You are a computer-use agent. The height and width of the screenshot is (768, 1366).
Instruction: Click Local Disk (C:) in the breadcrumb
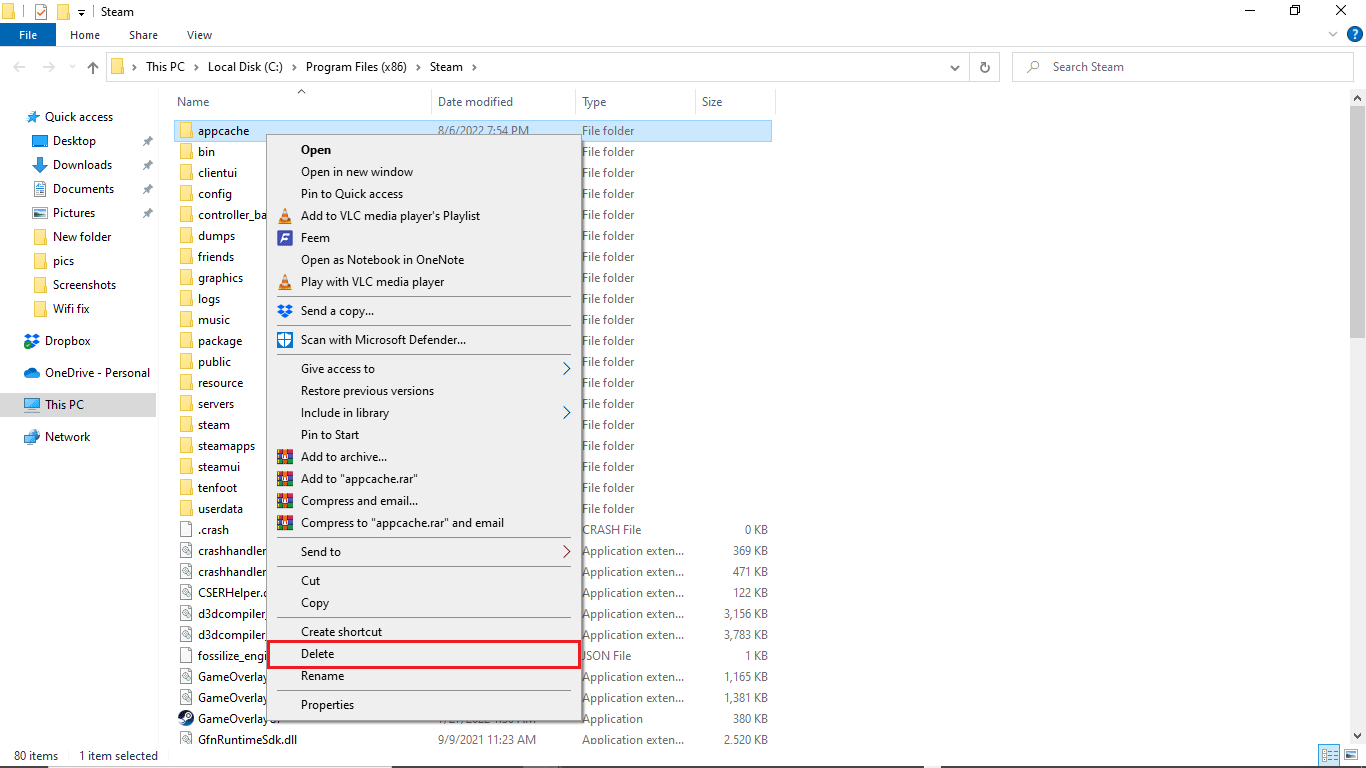coord(245,67)
